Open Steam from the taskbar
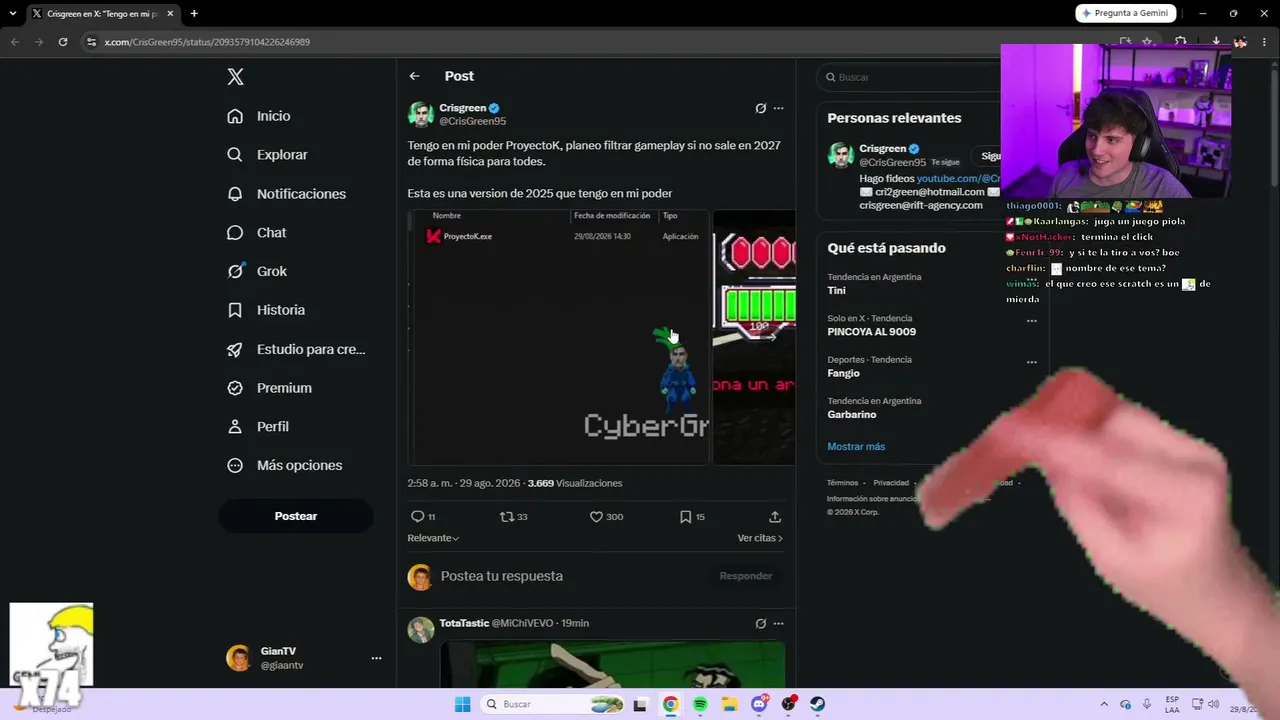 coord(818,704)
